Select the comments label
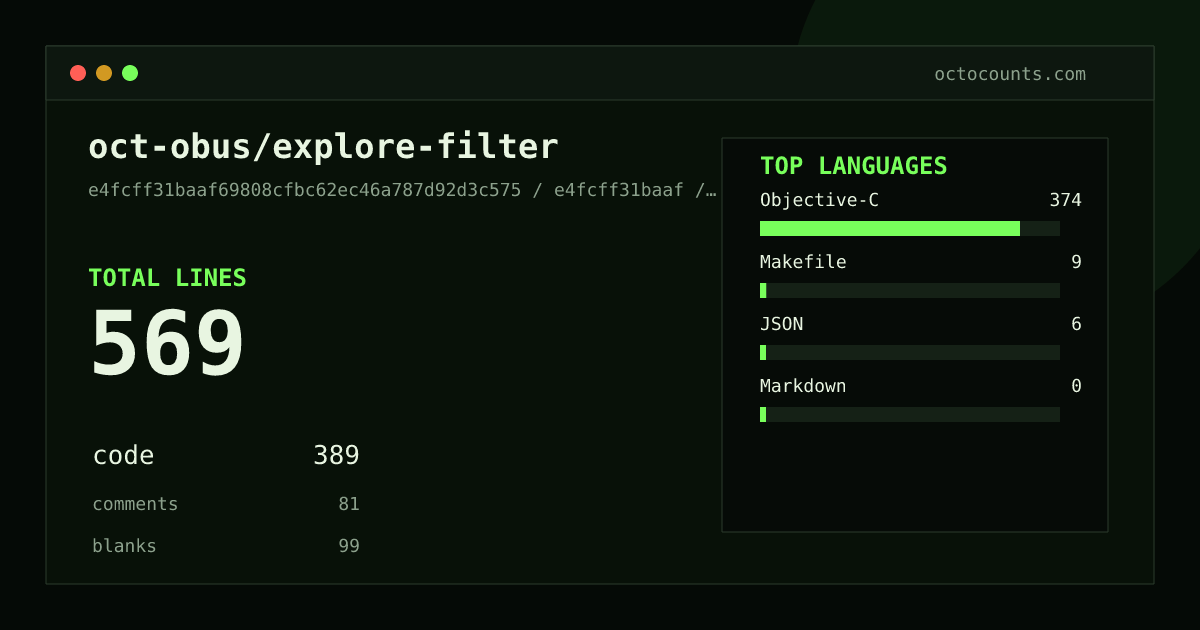 [135, 504]
